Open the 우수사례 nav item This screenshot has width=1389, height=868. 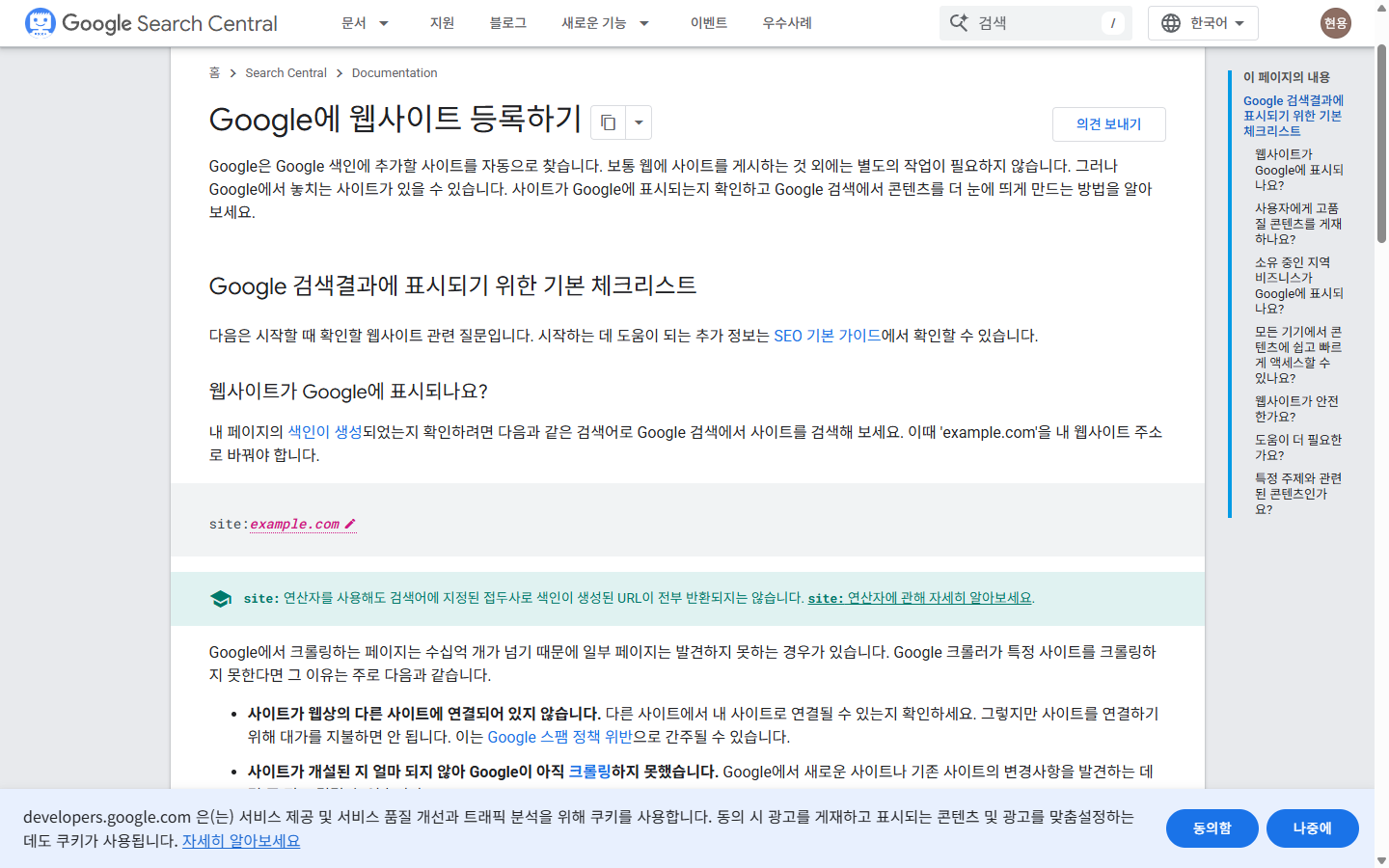787,23
